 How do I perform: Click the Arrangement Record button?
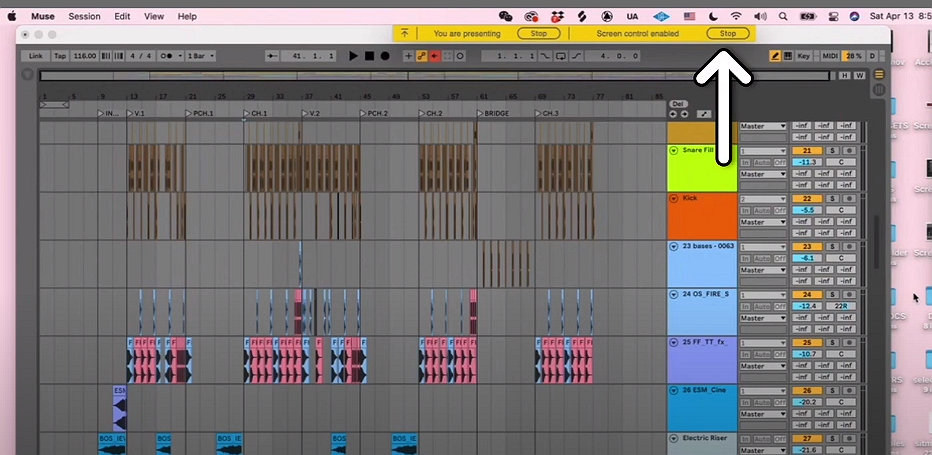tap(385, 56)
